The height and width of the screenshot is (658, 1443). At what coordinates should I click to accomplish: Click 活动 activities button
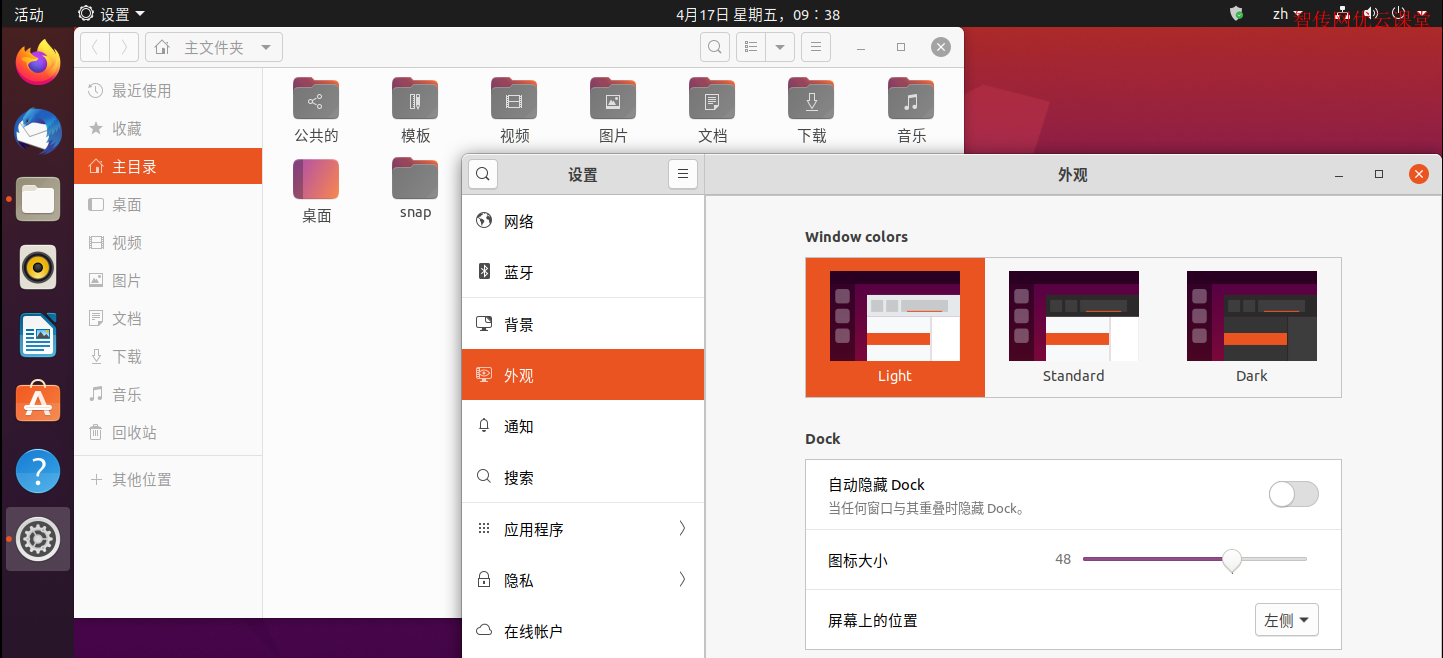tap(29, 14)
